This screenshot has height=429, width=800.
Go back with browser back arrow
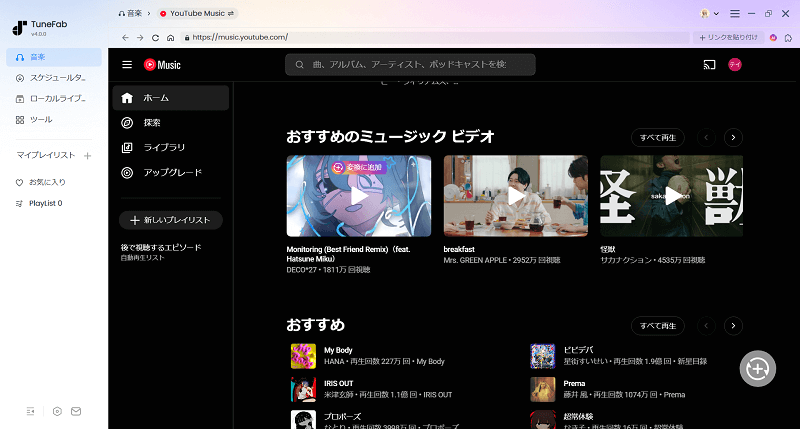click(126, 37)
